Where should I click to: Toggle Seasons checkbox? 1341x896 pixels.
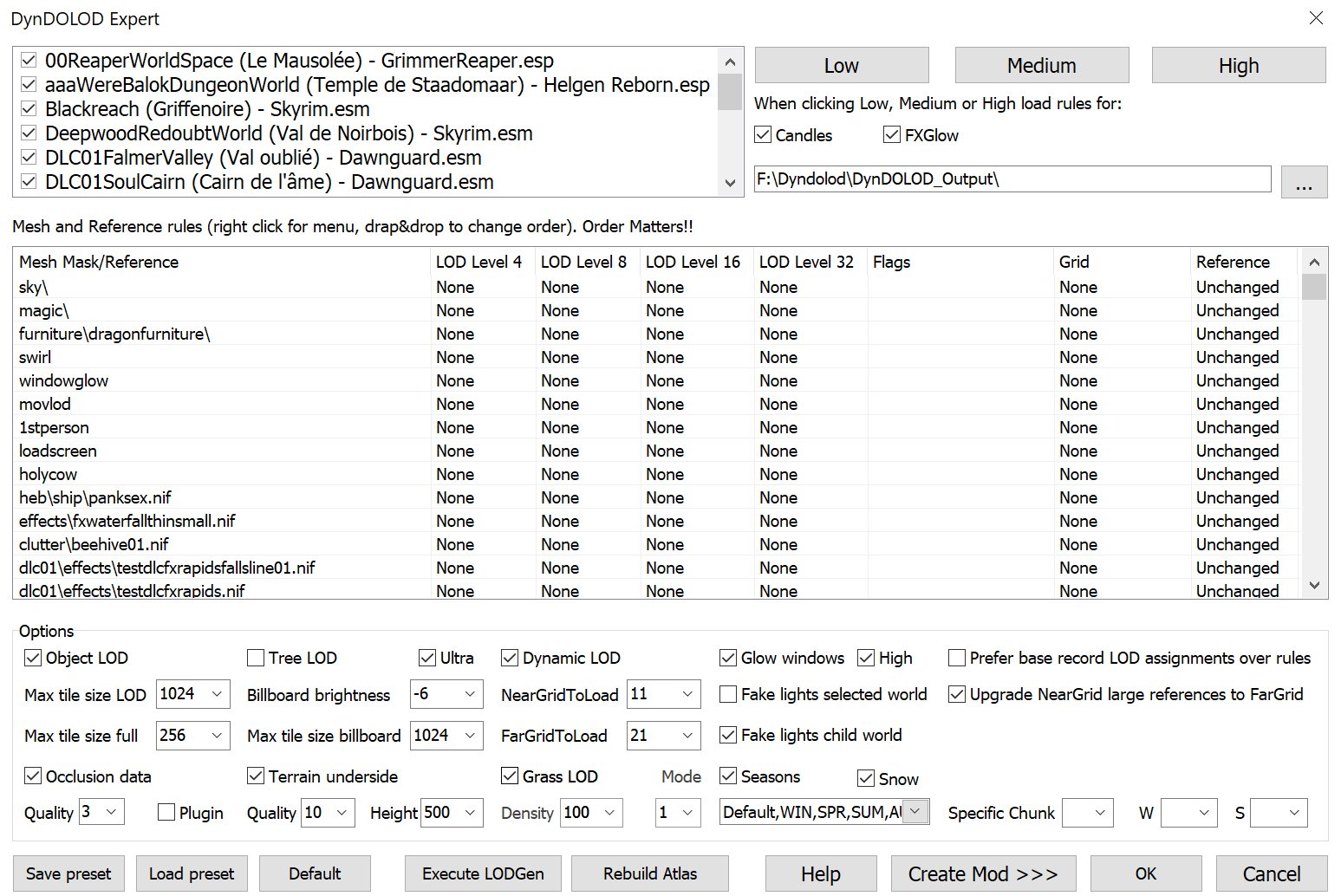[x=728, y=776]
